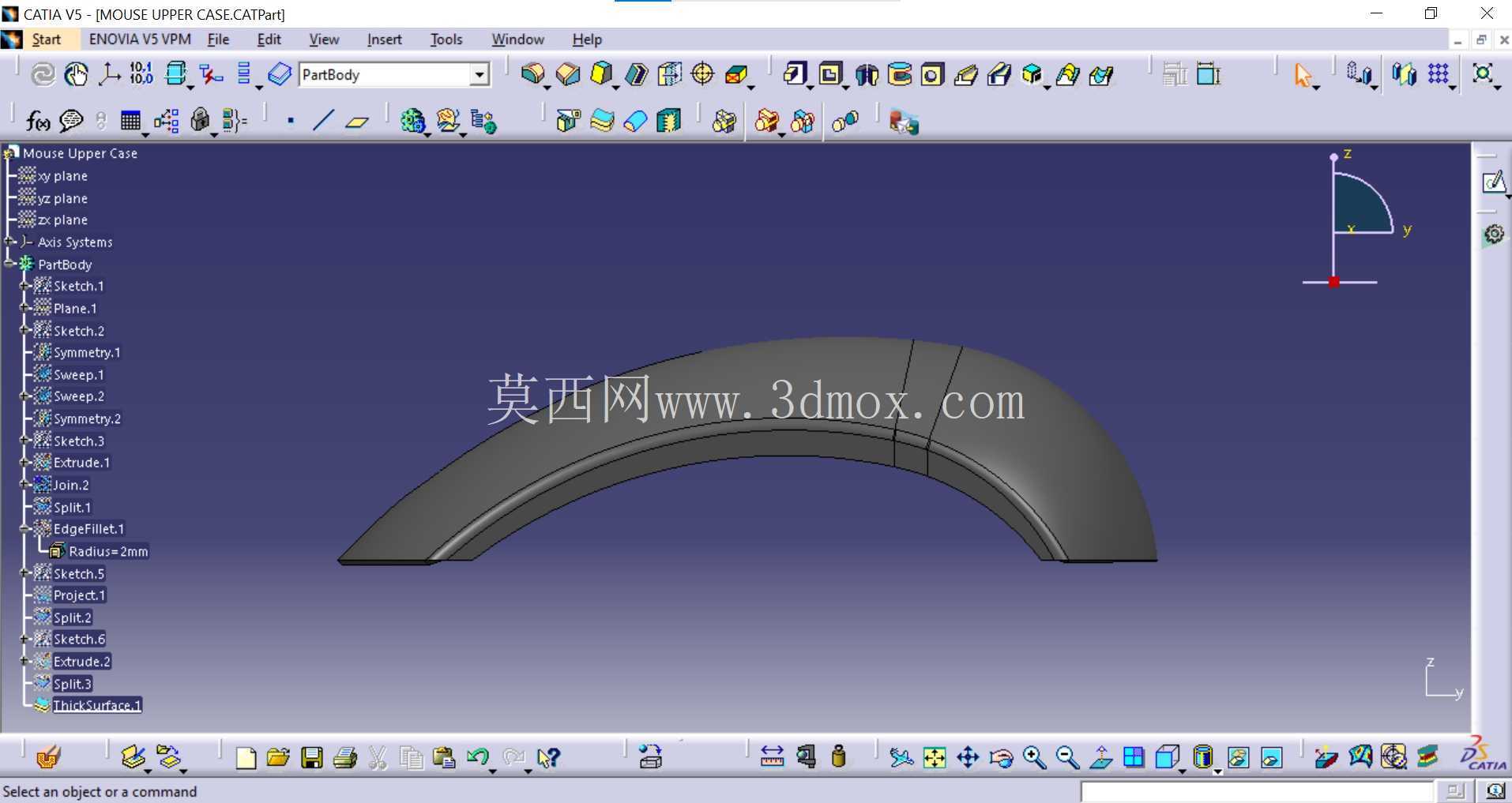Expand the Extrude.2 tree node

(24, 661)
